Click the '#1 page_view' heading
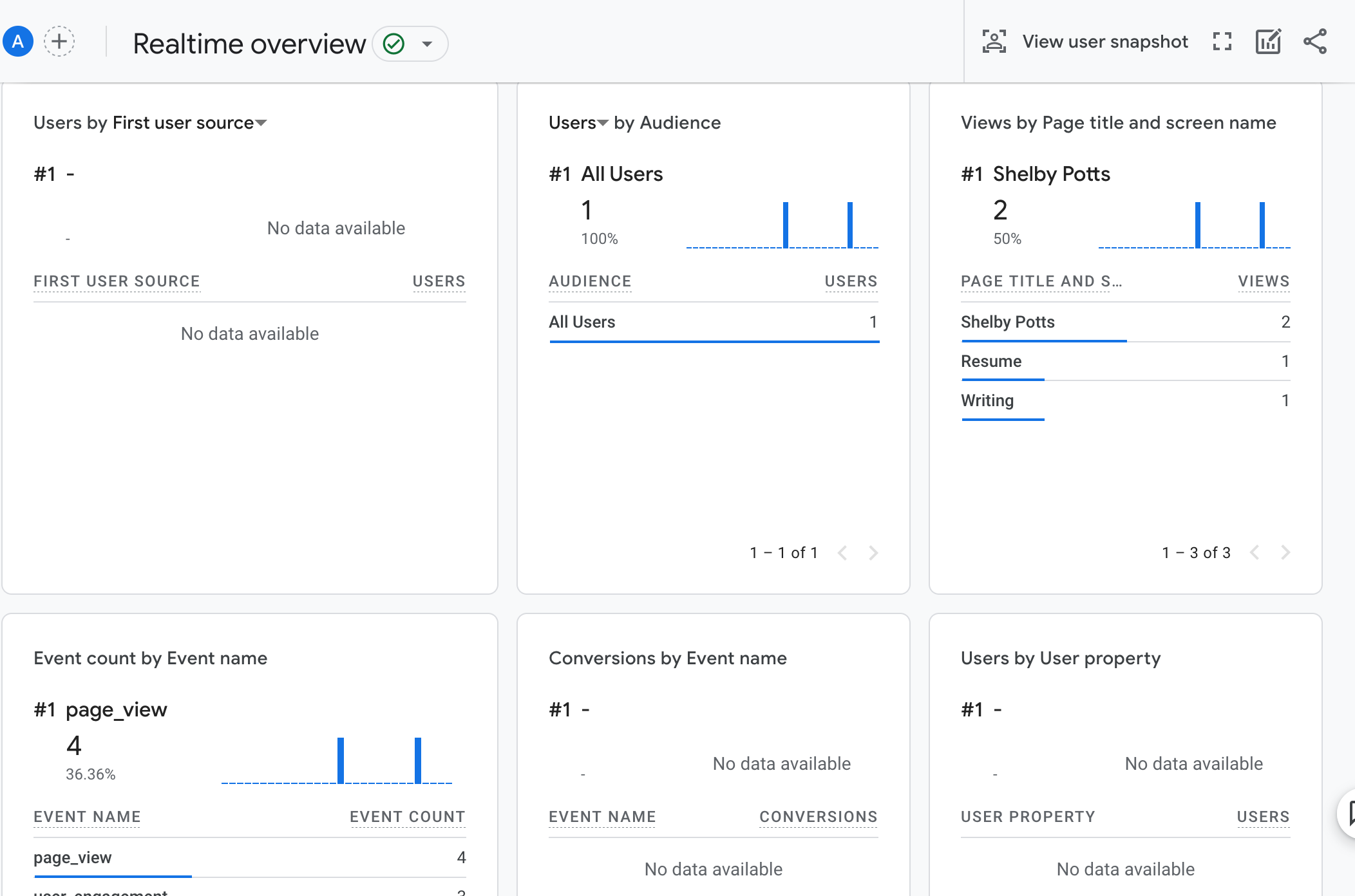 (x=100, y=710)
